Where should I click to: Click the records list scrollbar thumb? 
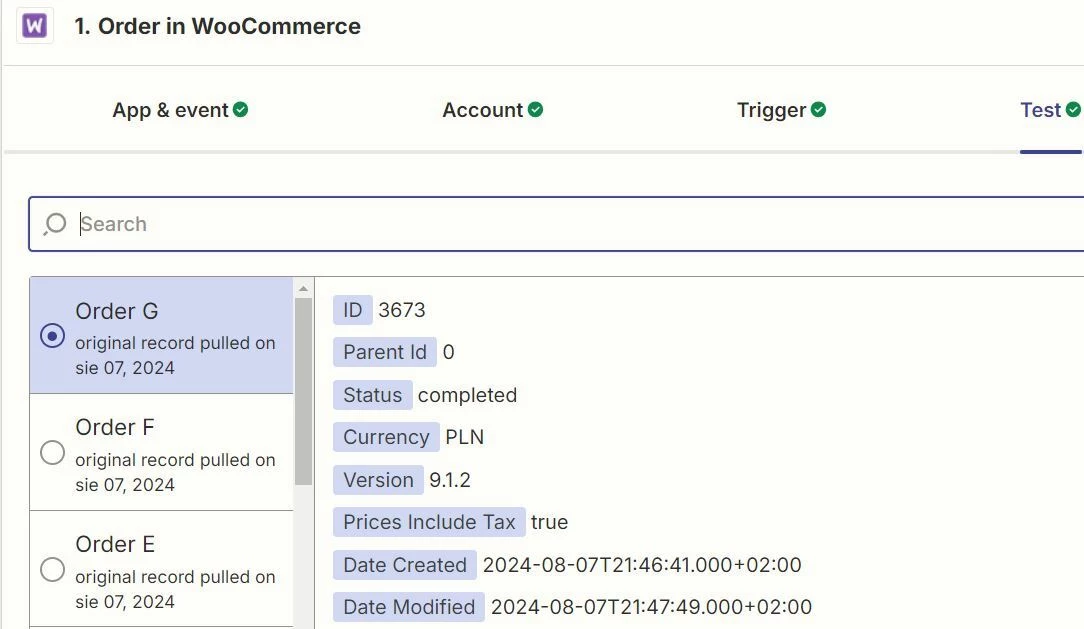pyautogui.click(x=303, y=391)
